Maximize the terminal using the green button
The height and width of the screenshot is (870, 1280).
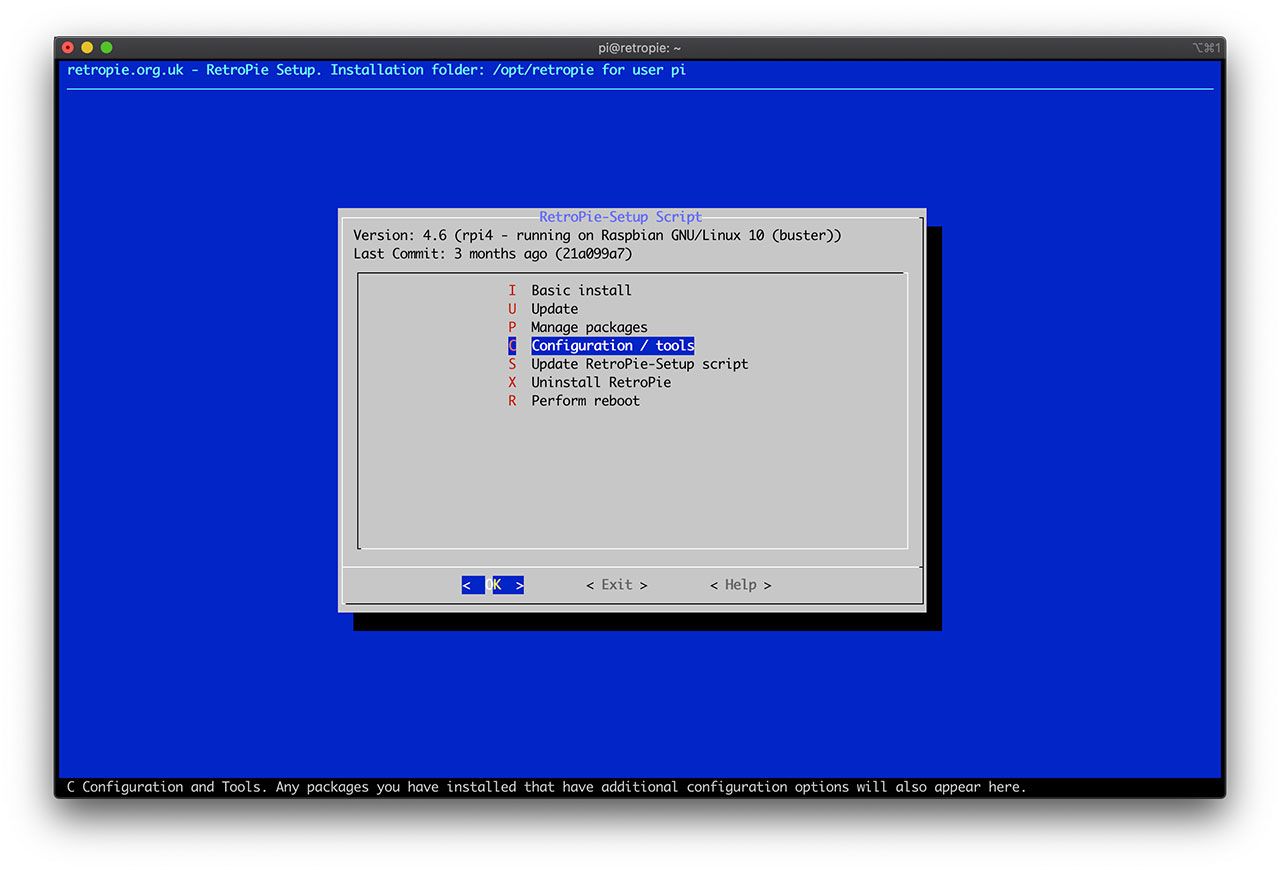[x=106, y=47]
